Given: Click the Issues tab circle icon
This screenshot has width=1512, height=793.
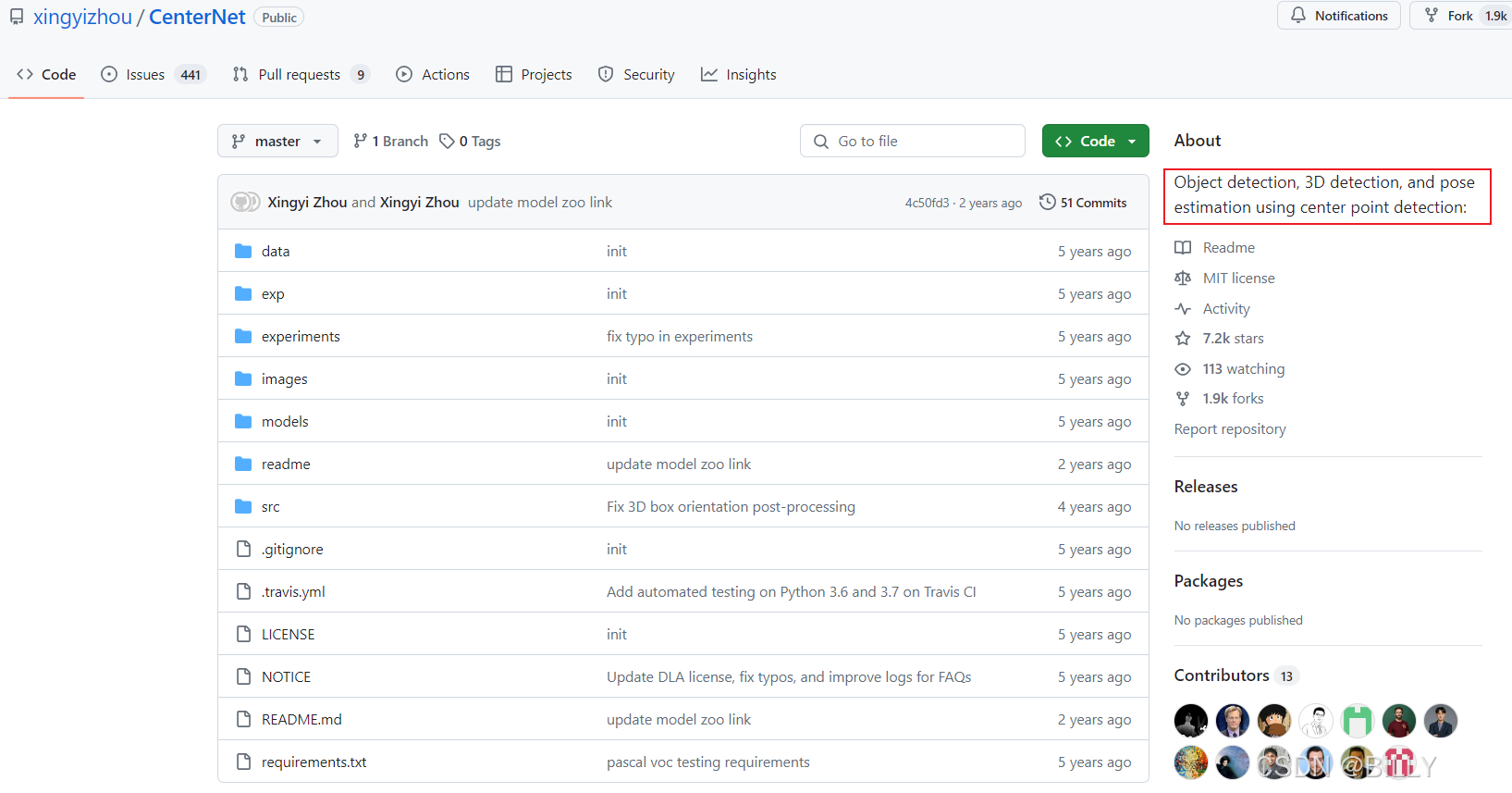Looking at the screenshot, I should (x=109, y=74).
